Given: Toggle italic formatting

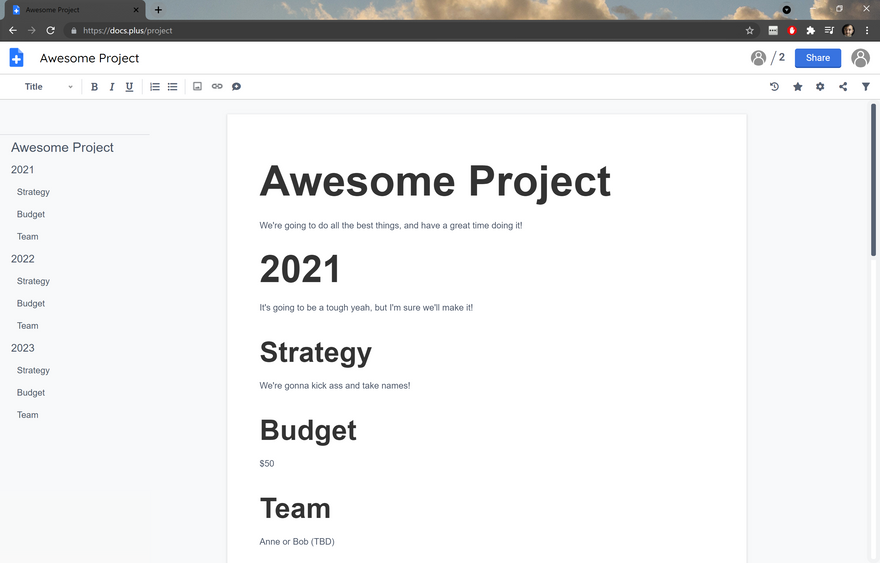Looking at the screenshot, I should (112, 87).
